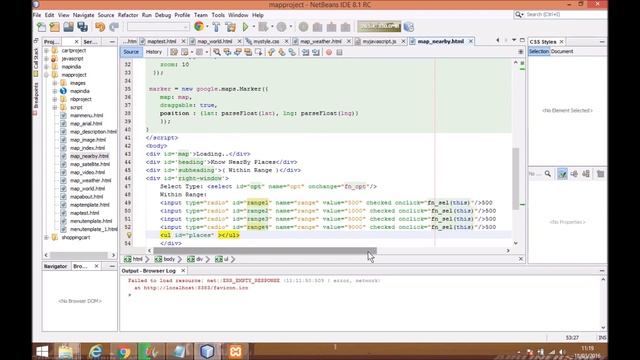Open the project configuration combo box

point(158,27)
